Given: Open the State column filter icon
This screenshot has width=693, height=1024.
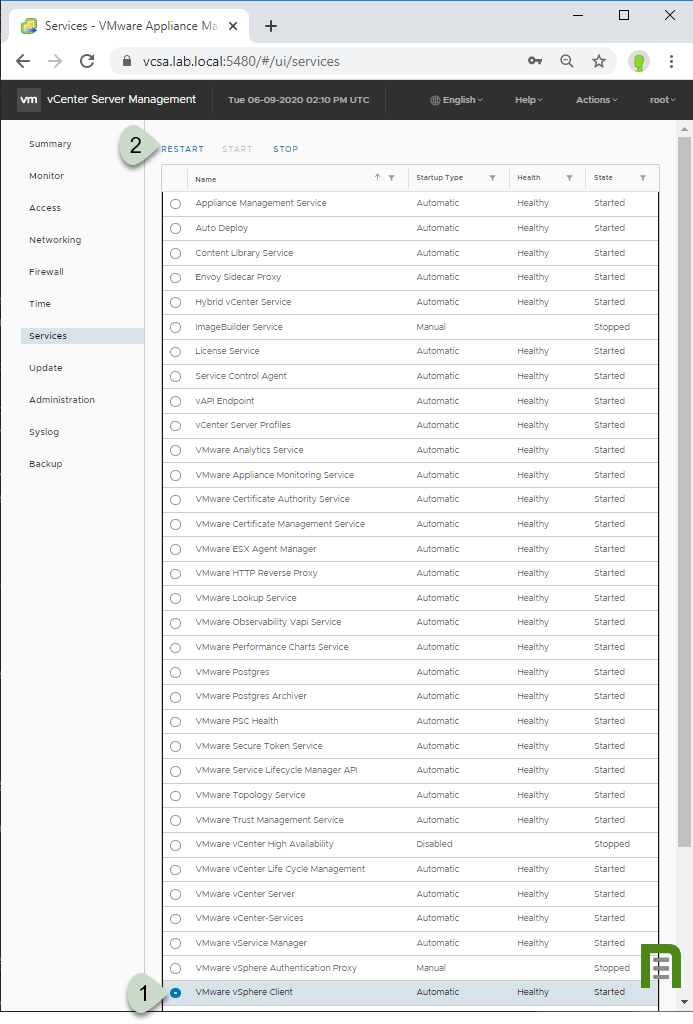Looking at the screenshot, I should coord(643,178).
